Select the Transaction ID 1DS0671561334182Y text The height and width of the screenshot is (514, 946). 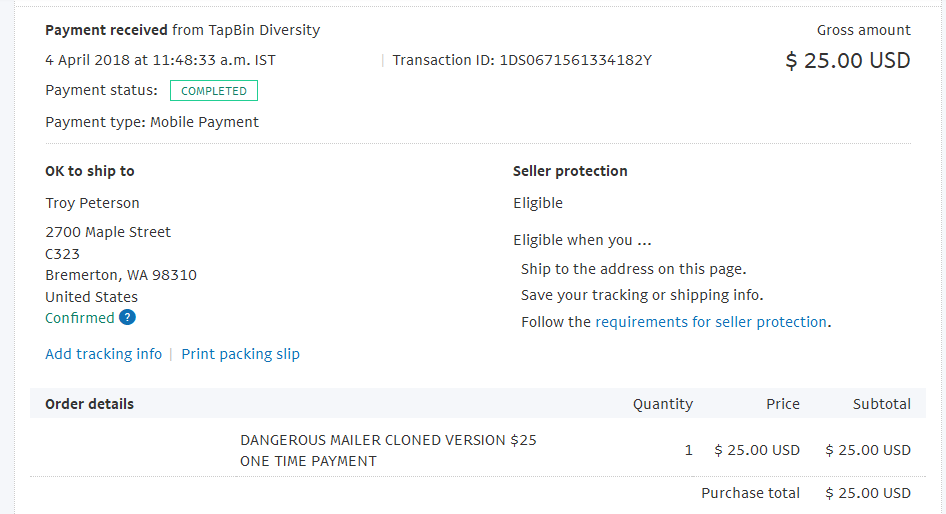pyautogui.click(x=522, y=60)
